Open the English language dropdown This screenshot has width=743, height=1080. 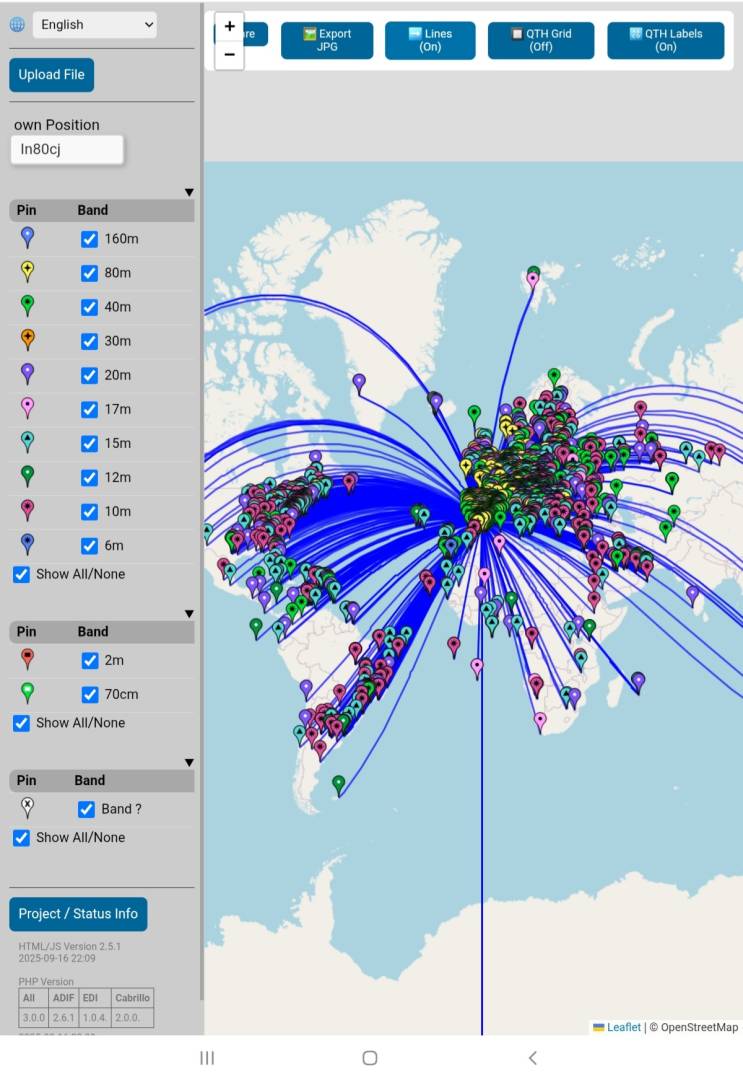pos(95,25)
